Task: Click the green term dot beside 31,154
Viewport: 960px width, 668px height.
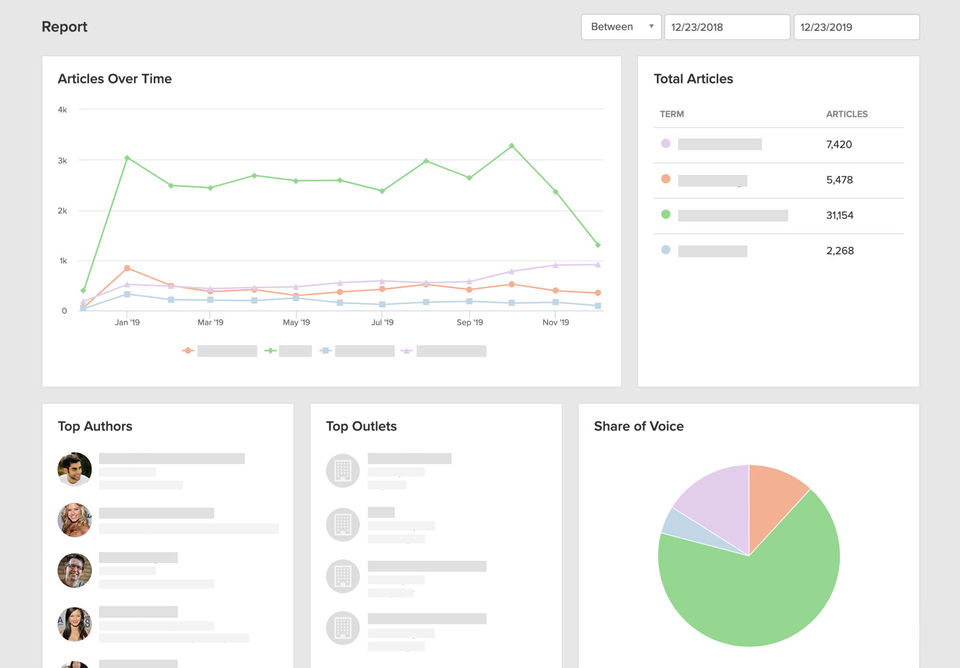Action: (666, 214)
